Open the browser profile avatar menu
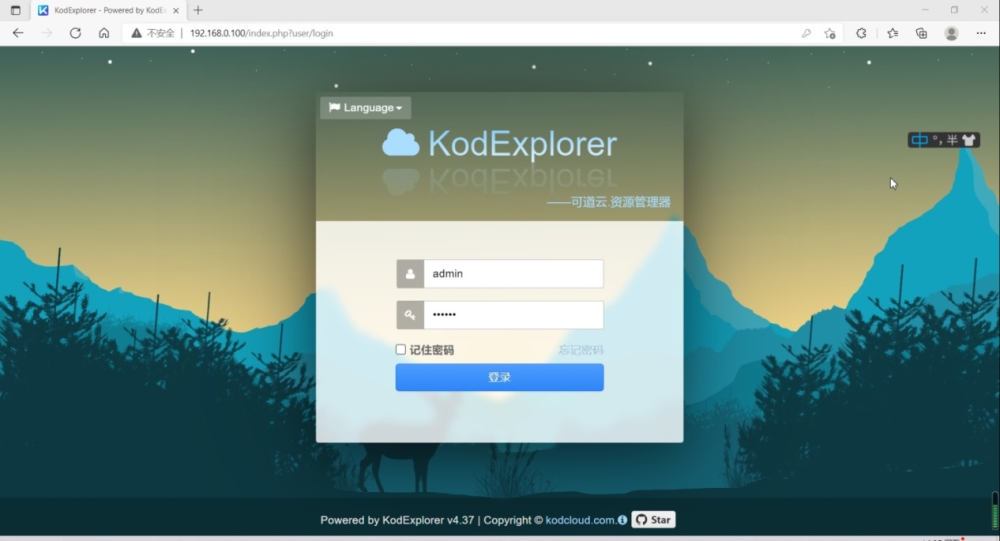Screen dimensions: 1000x541 (951, 33)
